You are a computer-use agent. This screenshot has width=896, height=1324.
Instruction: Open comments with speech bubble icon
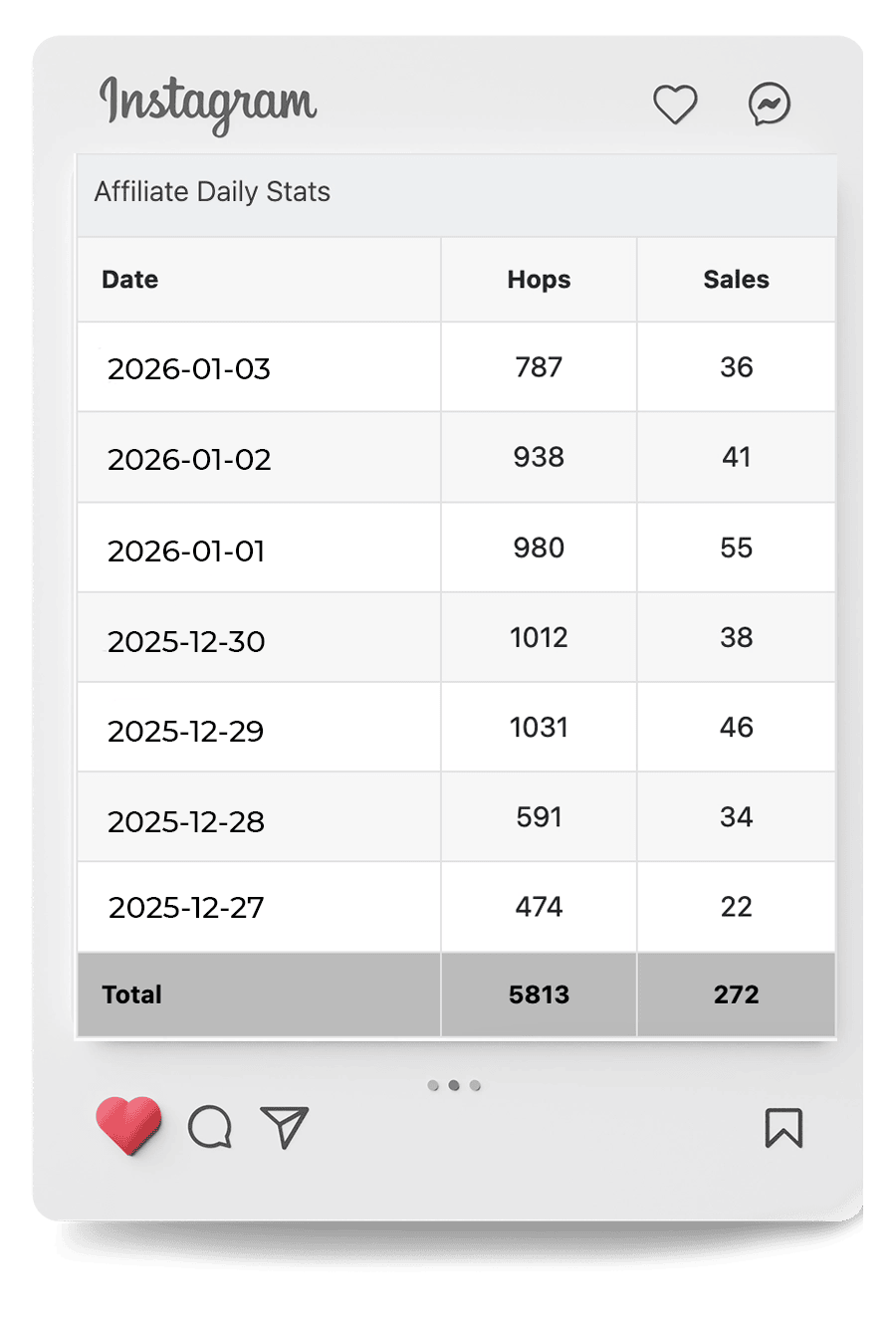pos(210,1127)
